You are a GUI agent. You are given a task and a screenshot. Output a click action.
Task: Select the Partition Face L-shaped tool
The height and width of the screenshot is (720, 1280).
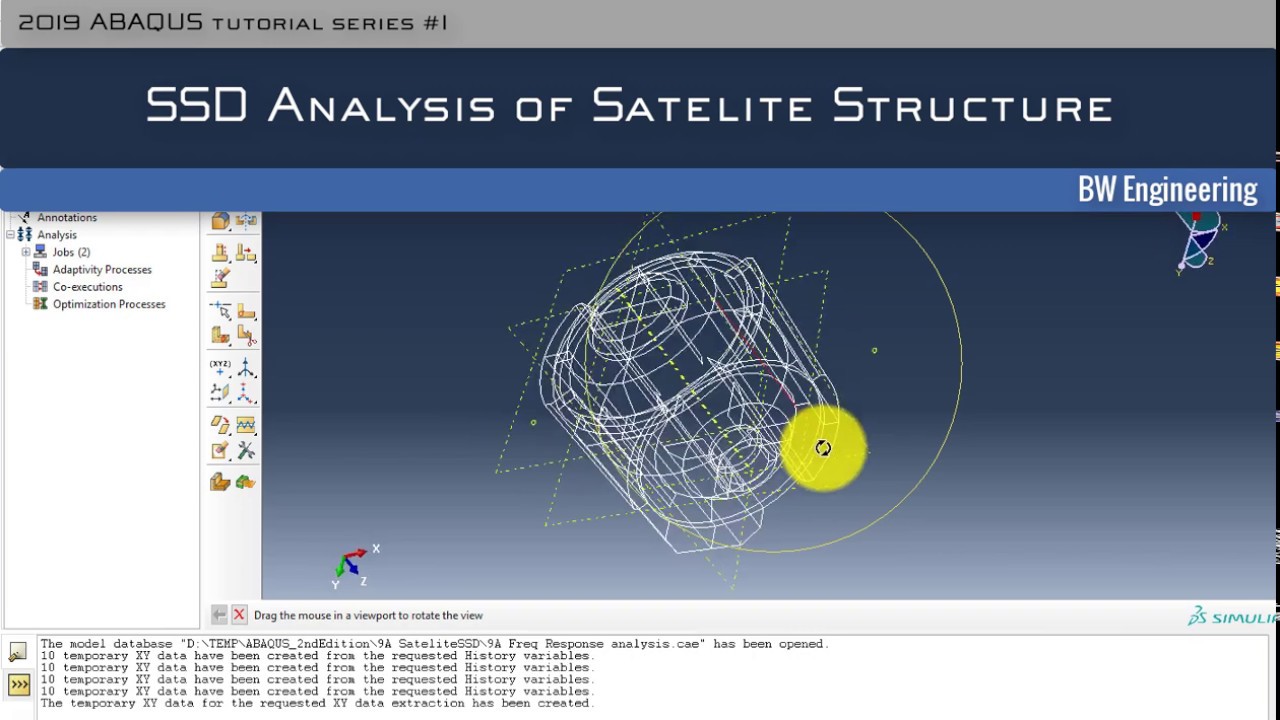pos(246,311)
